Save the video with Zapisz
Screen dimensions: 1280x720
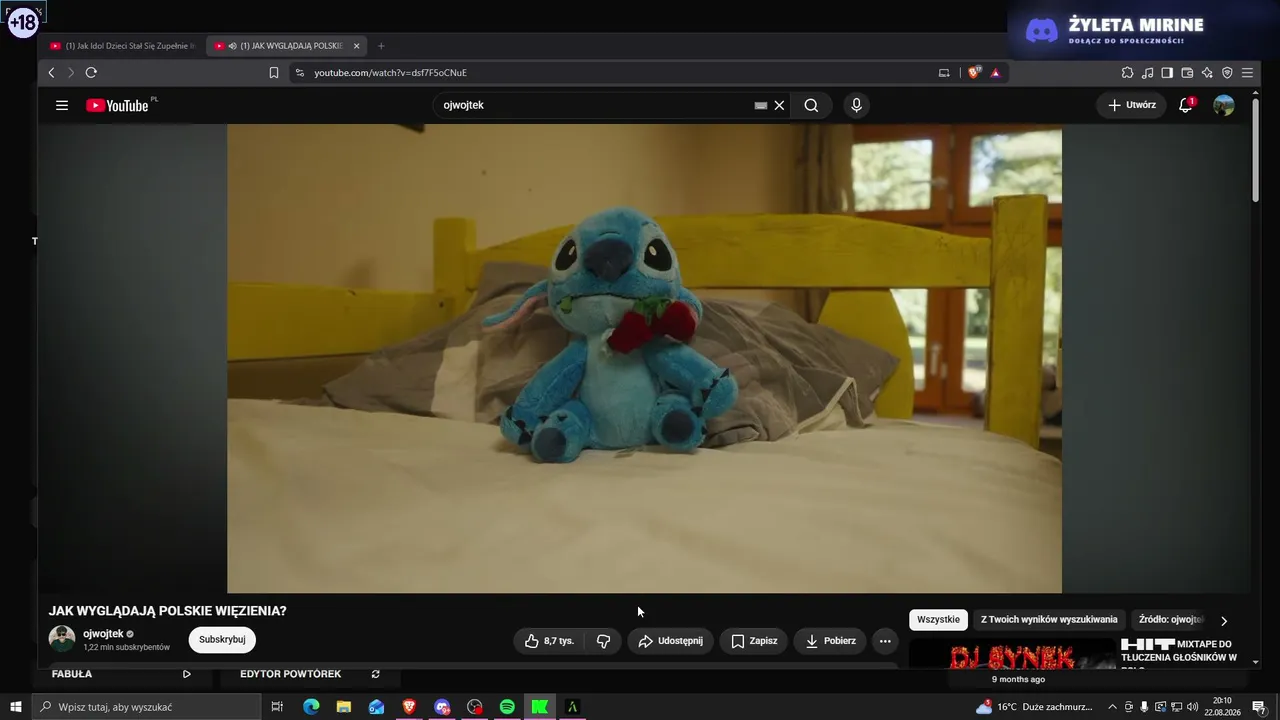[x=754, y=641]
